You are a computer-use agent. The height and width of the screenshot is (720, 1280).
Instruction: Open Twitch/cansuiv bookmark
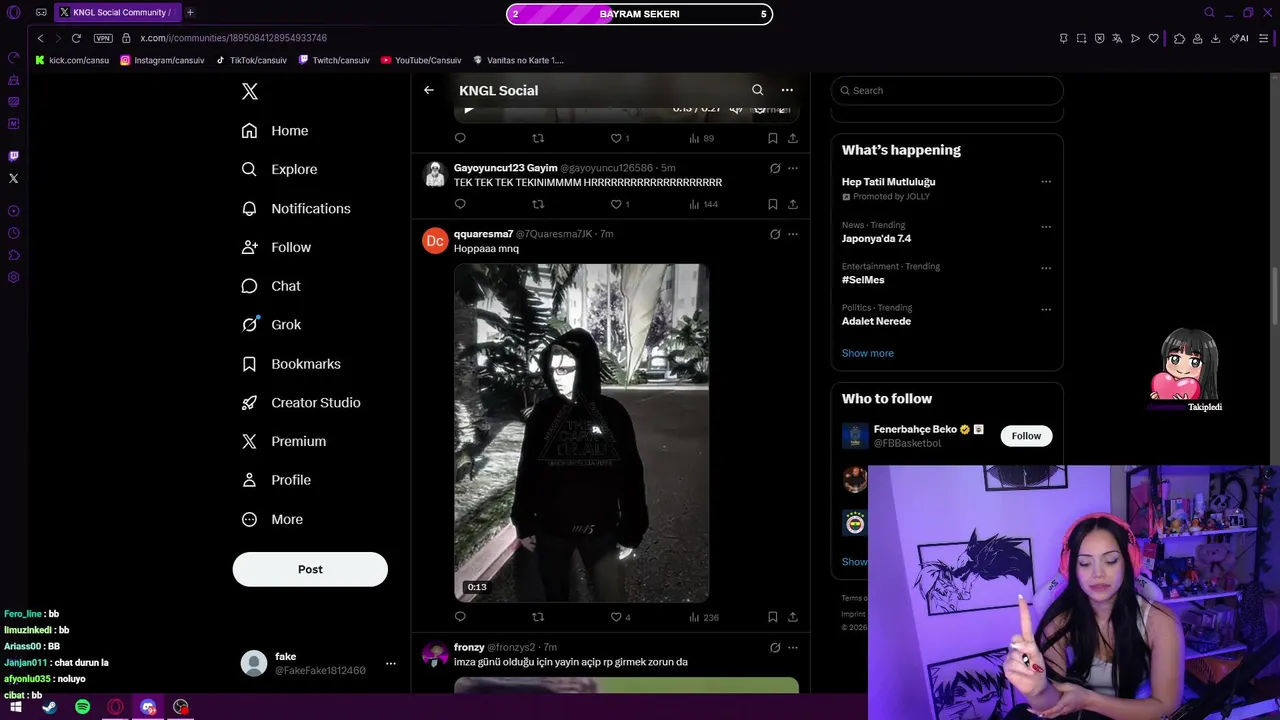[334, 60]
